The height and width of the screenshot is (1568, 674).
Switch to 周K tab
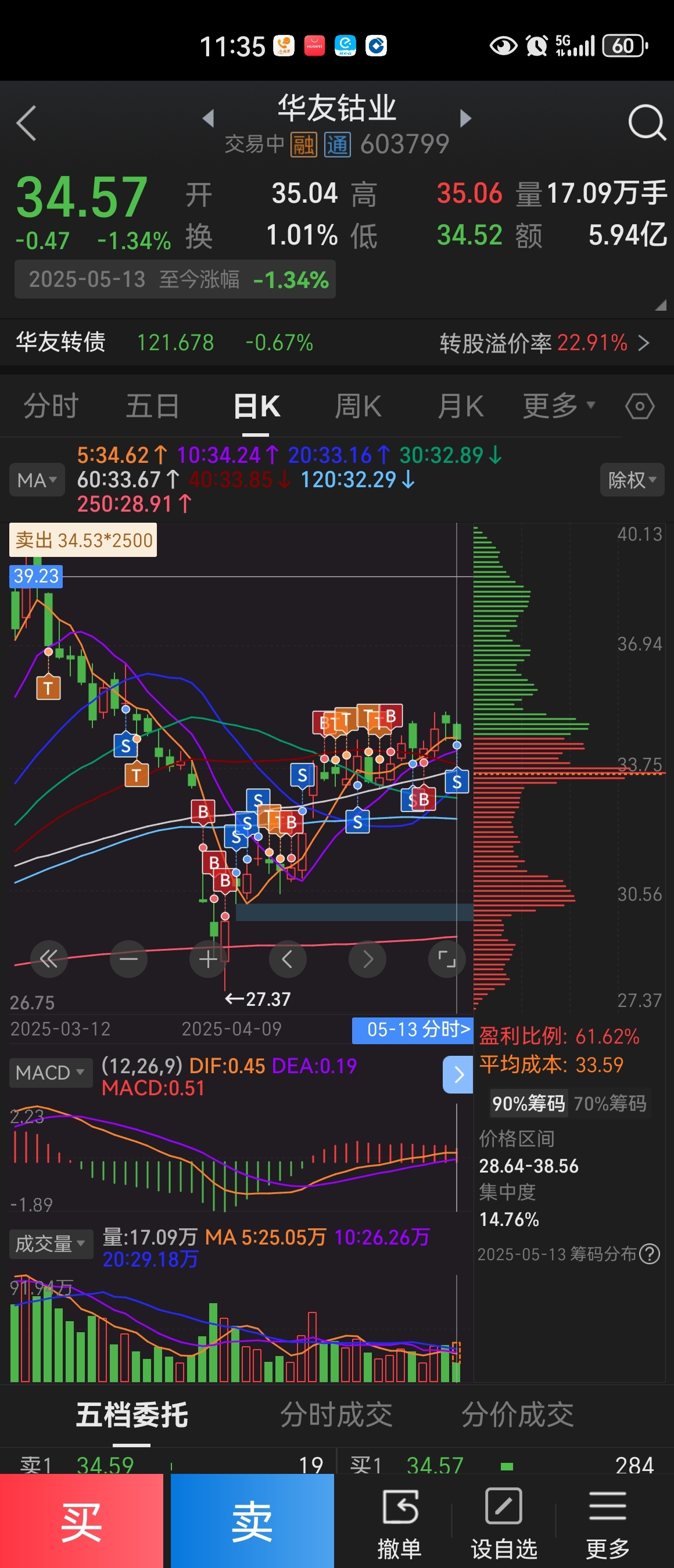click(358, 406)
